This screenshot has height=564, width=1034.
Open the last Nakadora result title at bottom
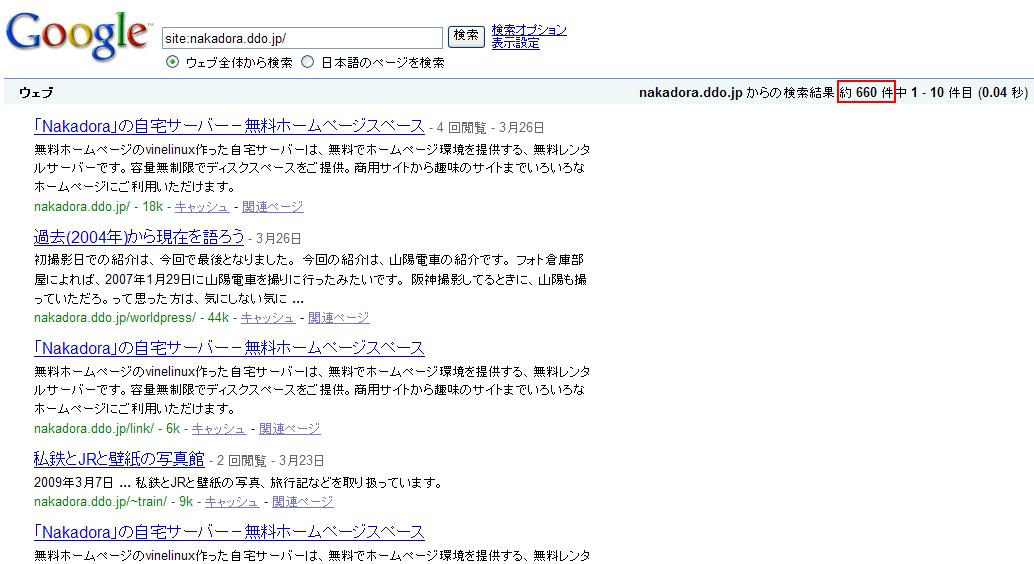click(229, 532)
